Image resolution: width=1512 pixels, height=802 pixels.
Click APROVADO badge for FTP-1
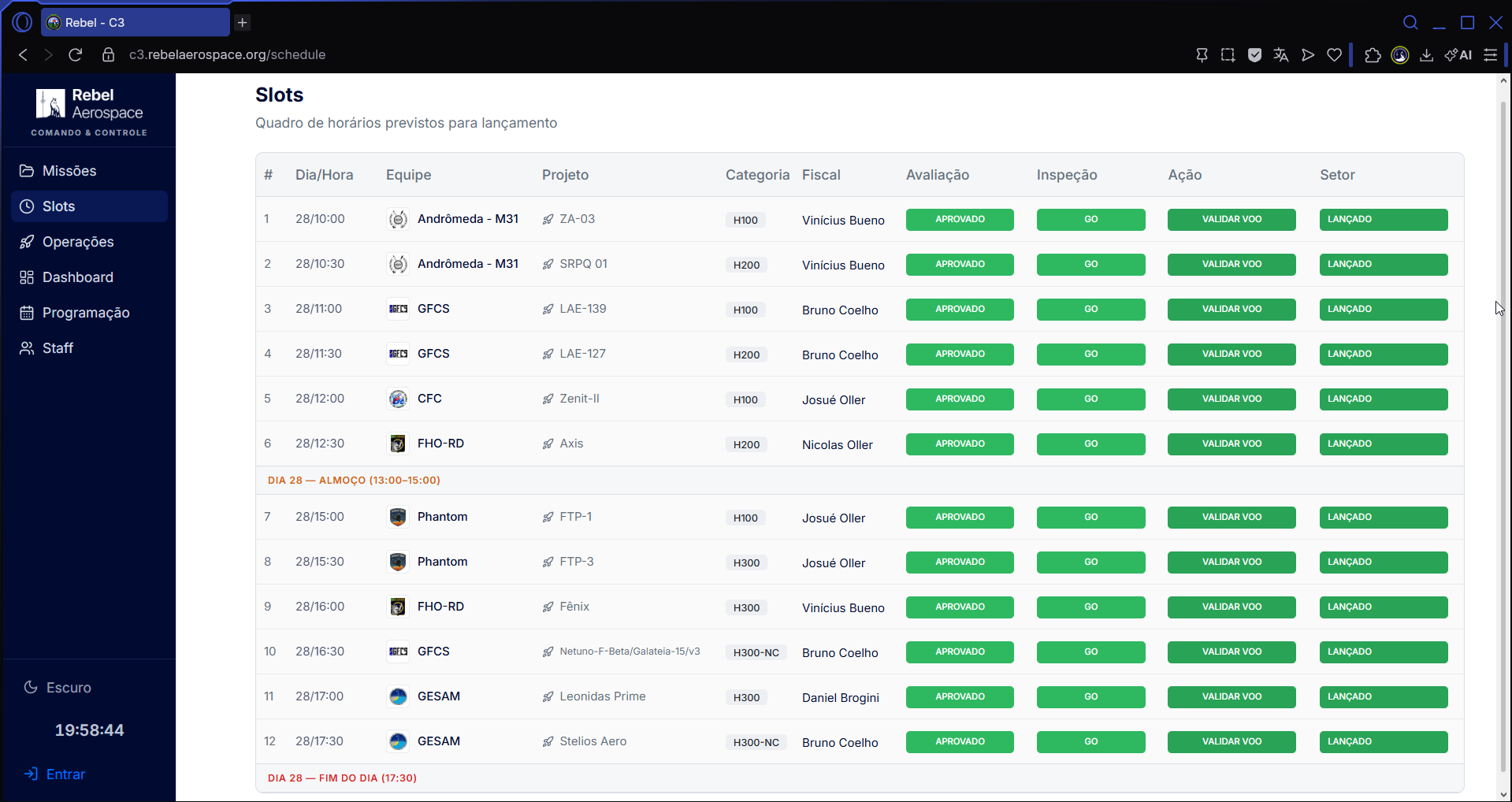[960, 517]
